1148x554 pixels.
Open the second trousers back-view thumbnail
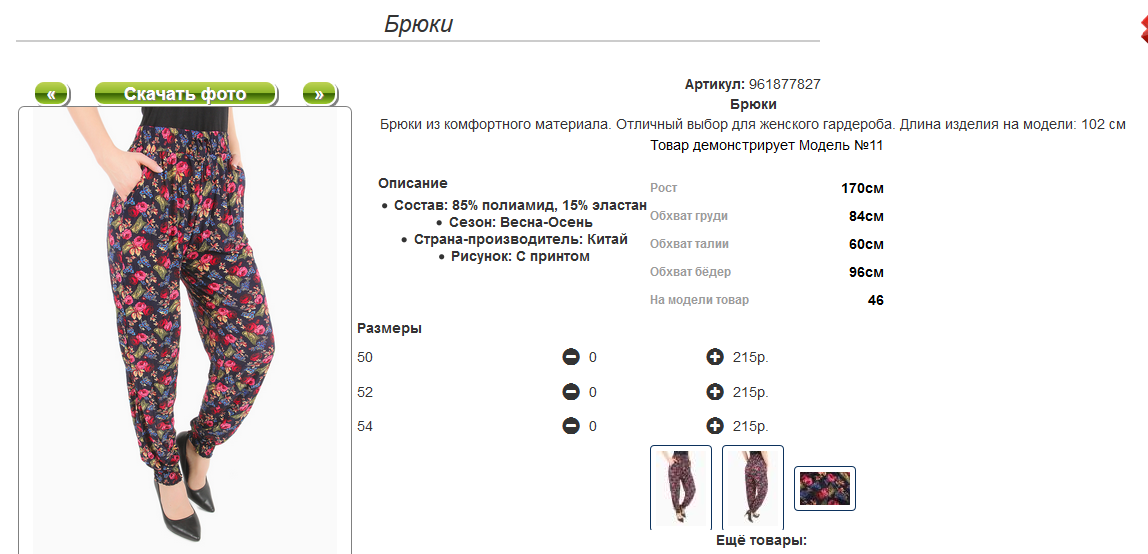pyautogui.click(x=753, y=487)
